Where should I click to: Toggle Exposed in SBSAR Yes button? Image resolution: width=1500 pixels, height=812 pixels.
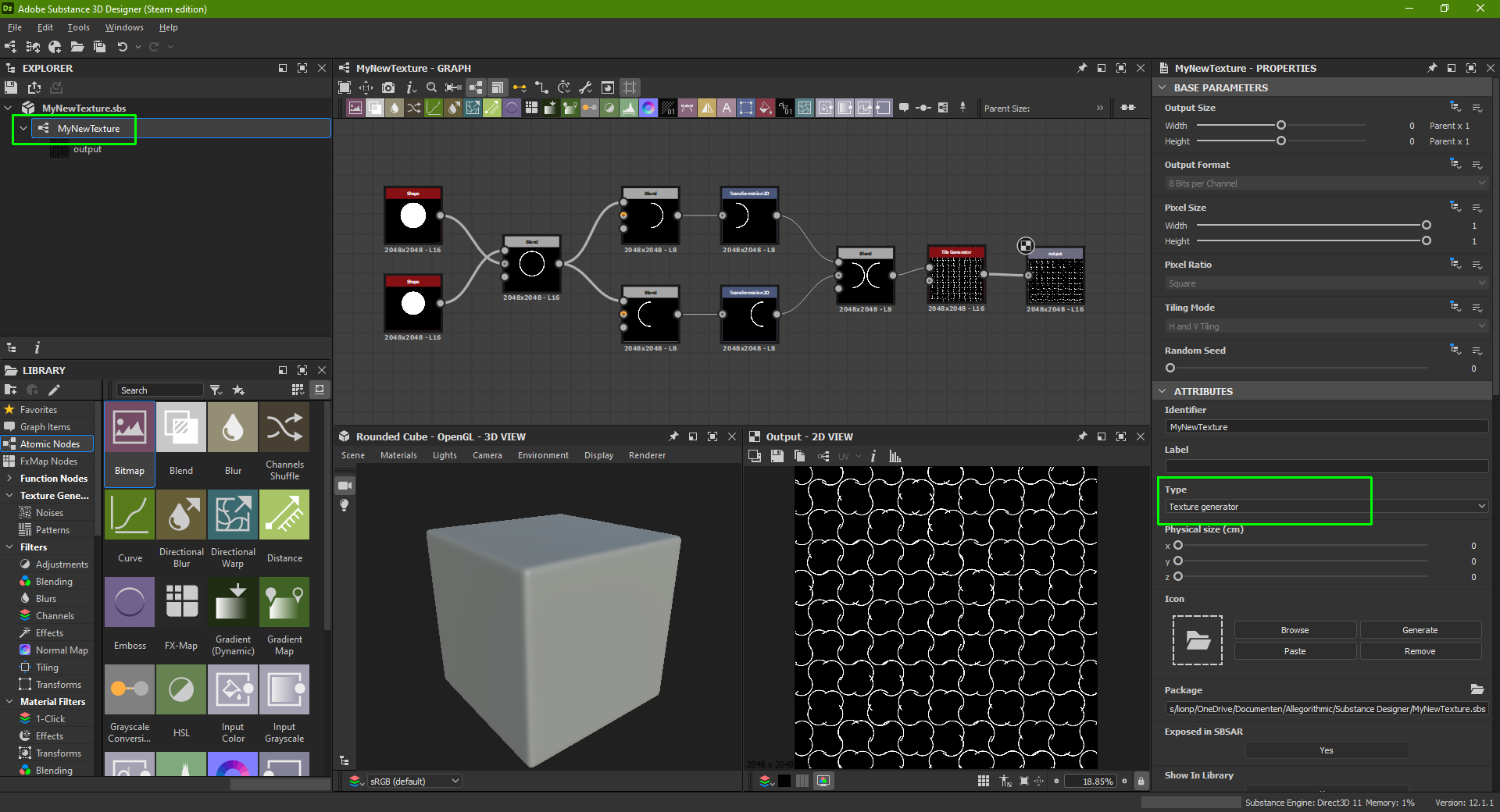[1326, 750]
